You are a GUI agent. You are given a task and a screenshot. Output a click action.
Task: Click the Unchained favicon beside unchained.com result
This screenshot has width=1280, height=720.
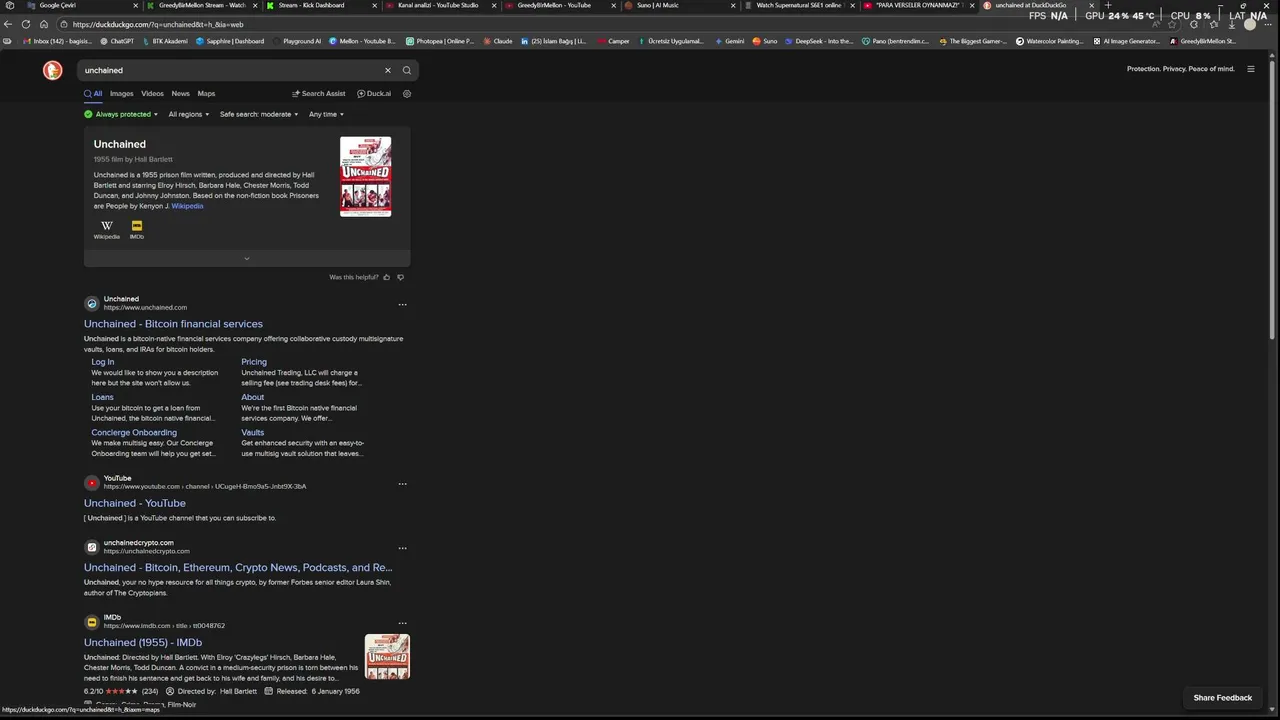click(x=91, y=303)
